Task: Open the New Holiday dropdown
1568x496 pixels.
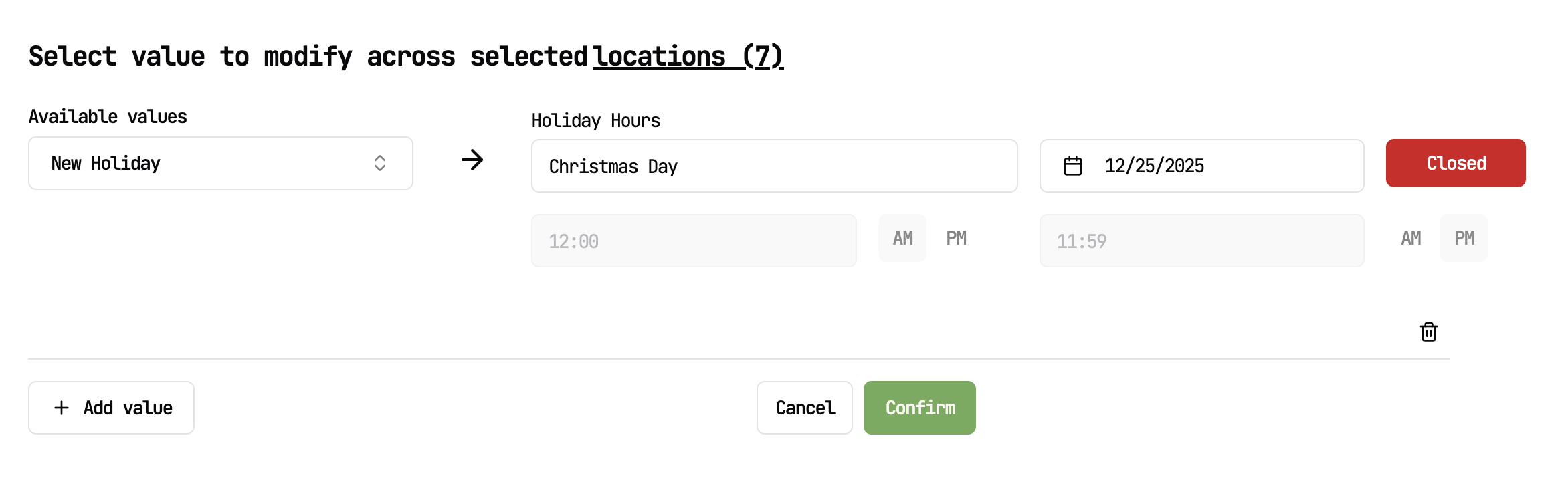Action: click(x=220, y=163)
